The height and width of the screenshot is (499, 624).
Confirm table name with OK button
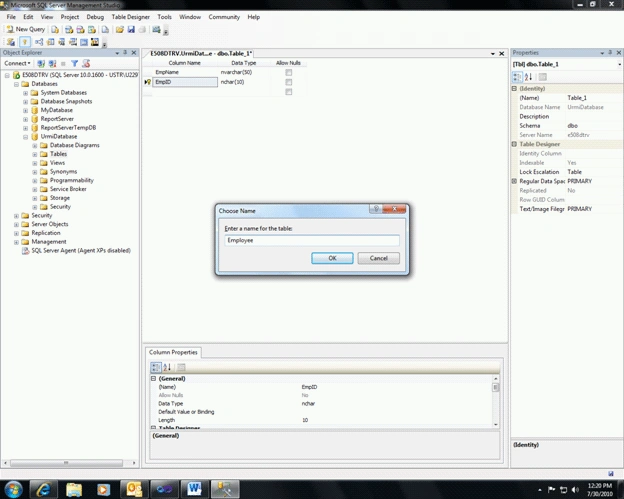(x=332, y=258)
